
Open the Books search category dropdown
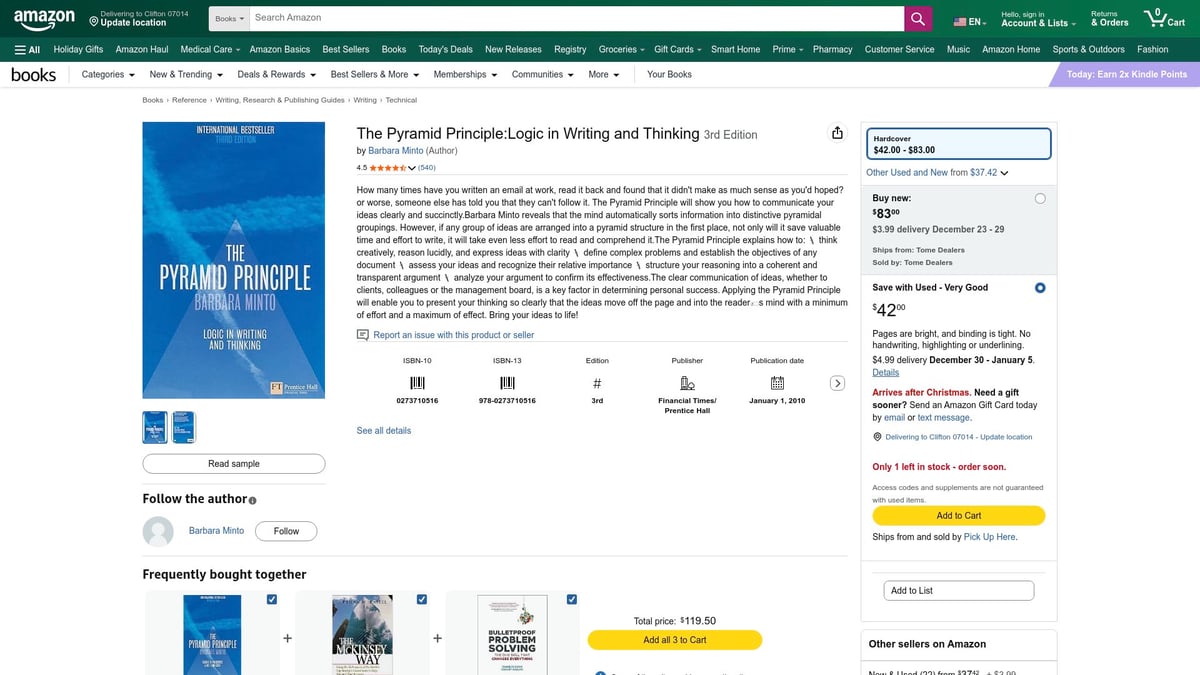pyautogui.click(x=228, y=17)
